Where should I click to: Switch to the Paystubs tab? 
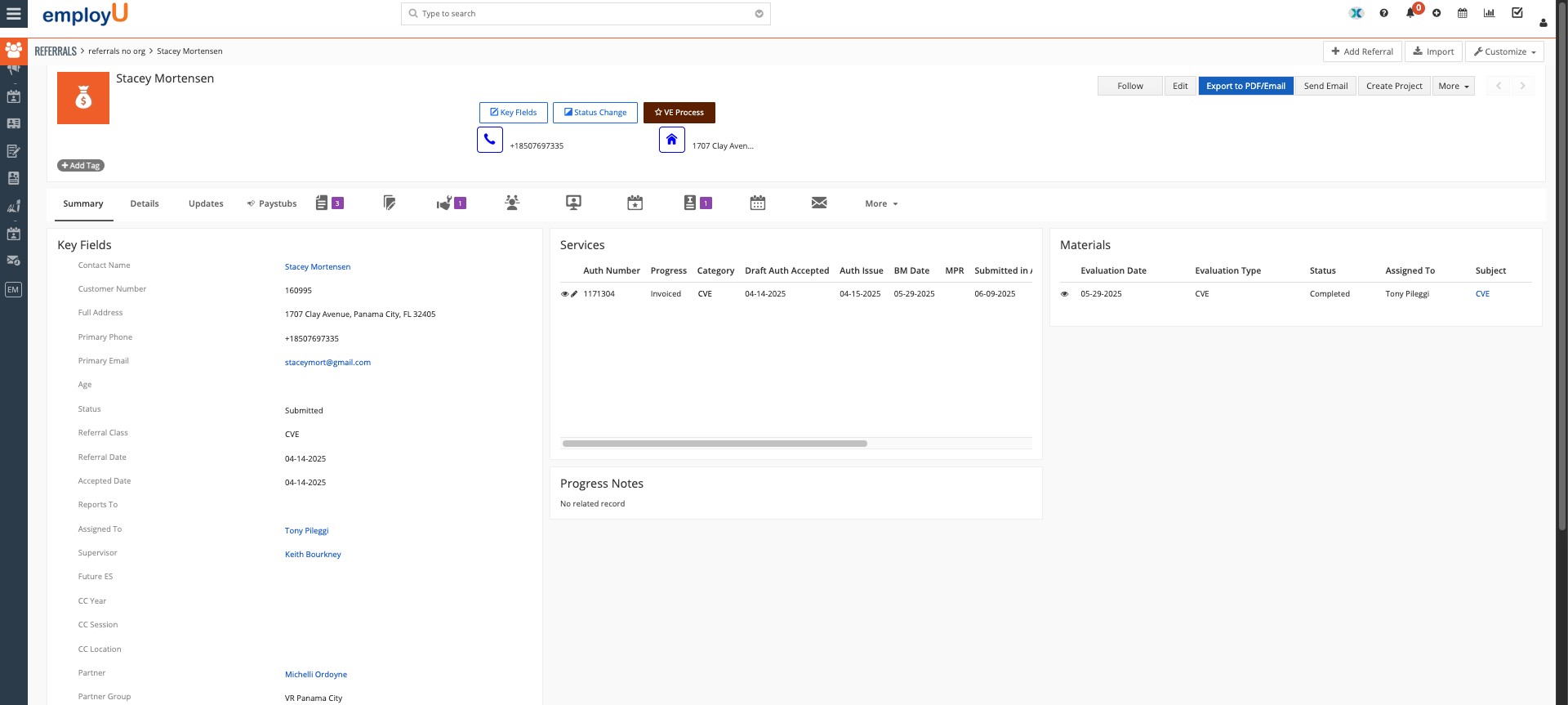tap(272, 204)
